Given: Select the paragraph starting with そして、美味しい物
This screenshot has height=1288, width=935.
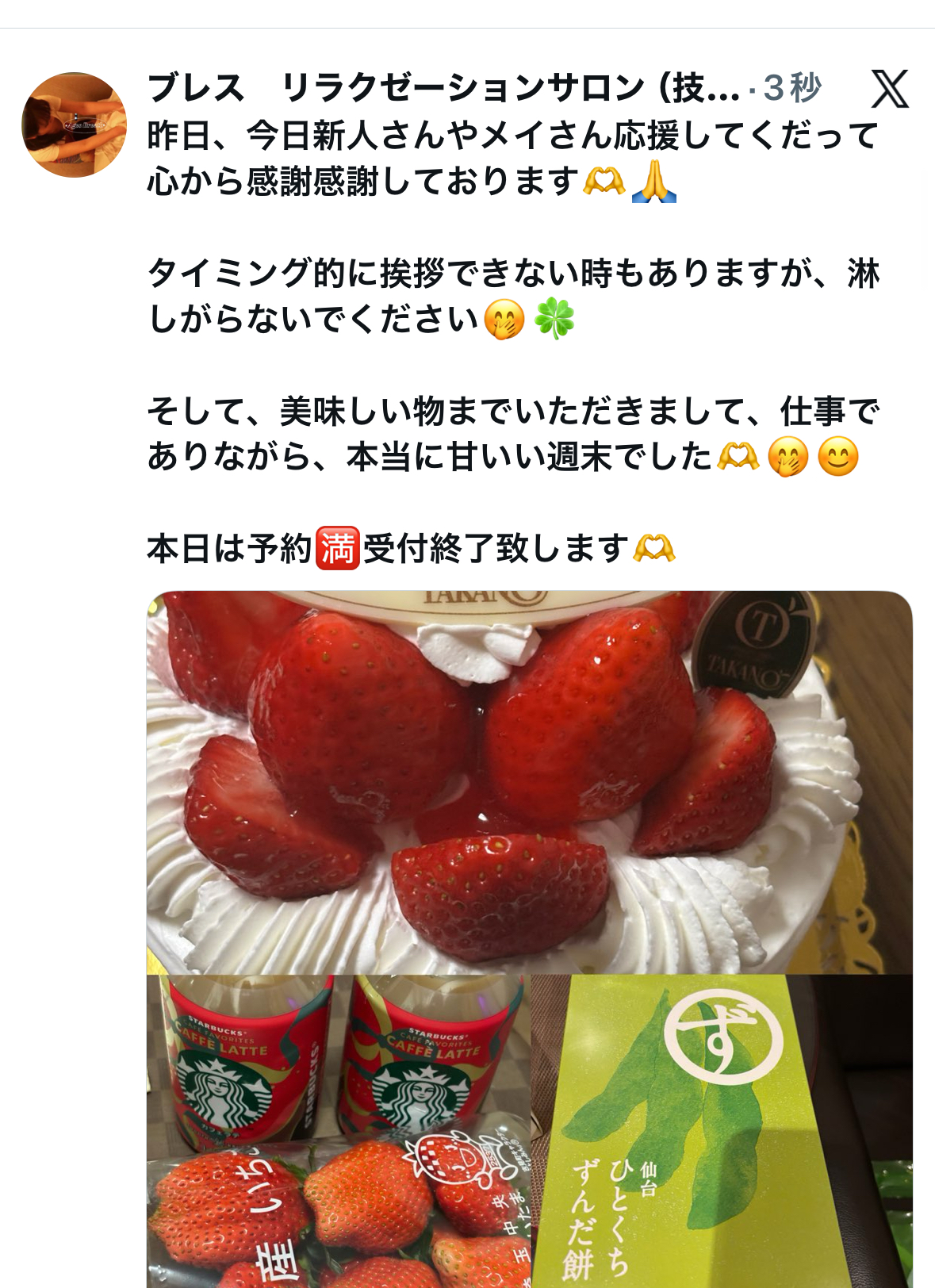Looking at the screenshot, I should coord(513,434).
